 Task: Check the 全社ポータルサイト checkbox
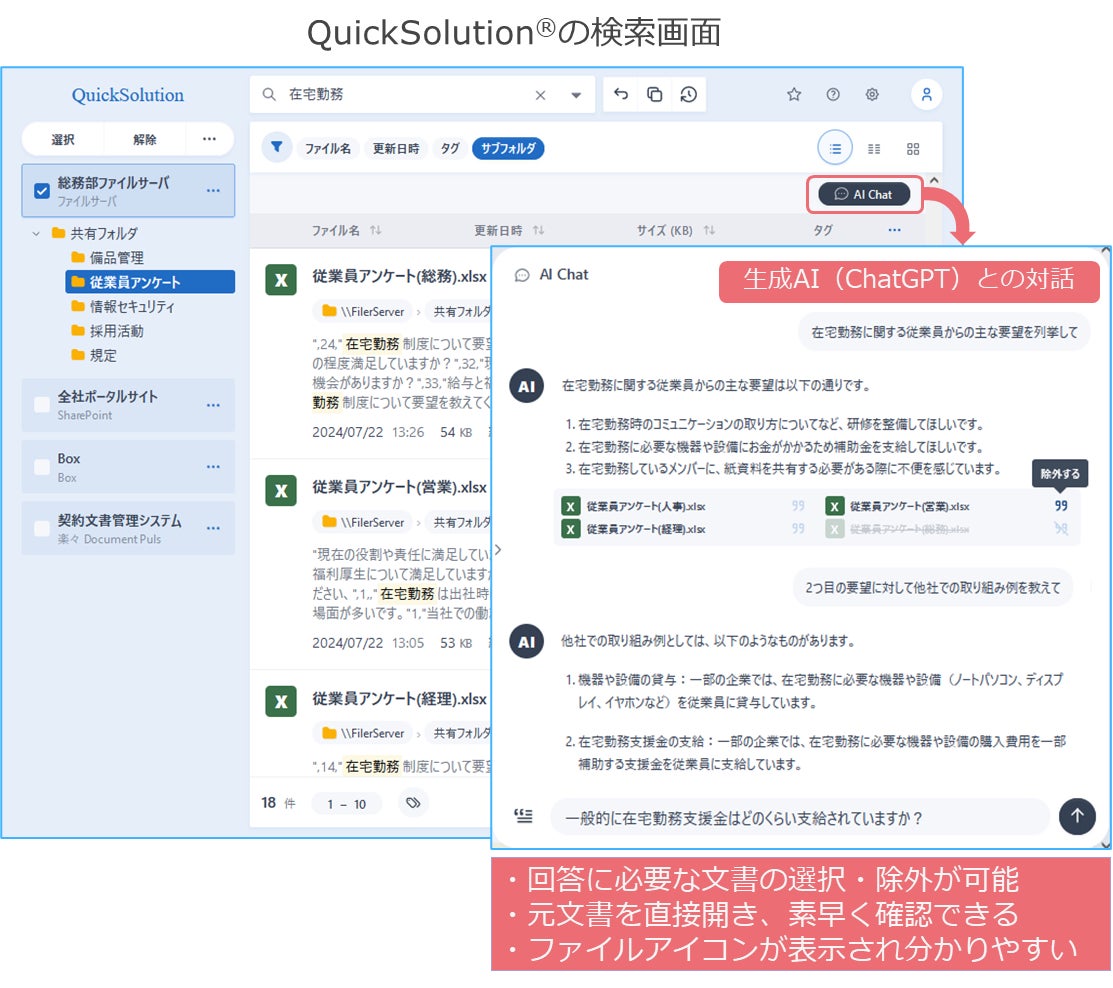click(x=42, y=405)
